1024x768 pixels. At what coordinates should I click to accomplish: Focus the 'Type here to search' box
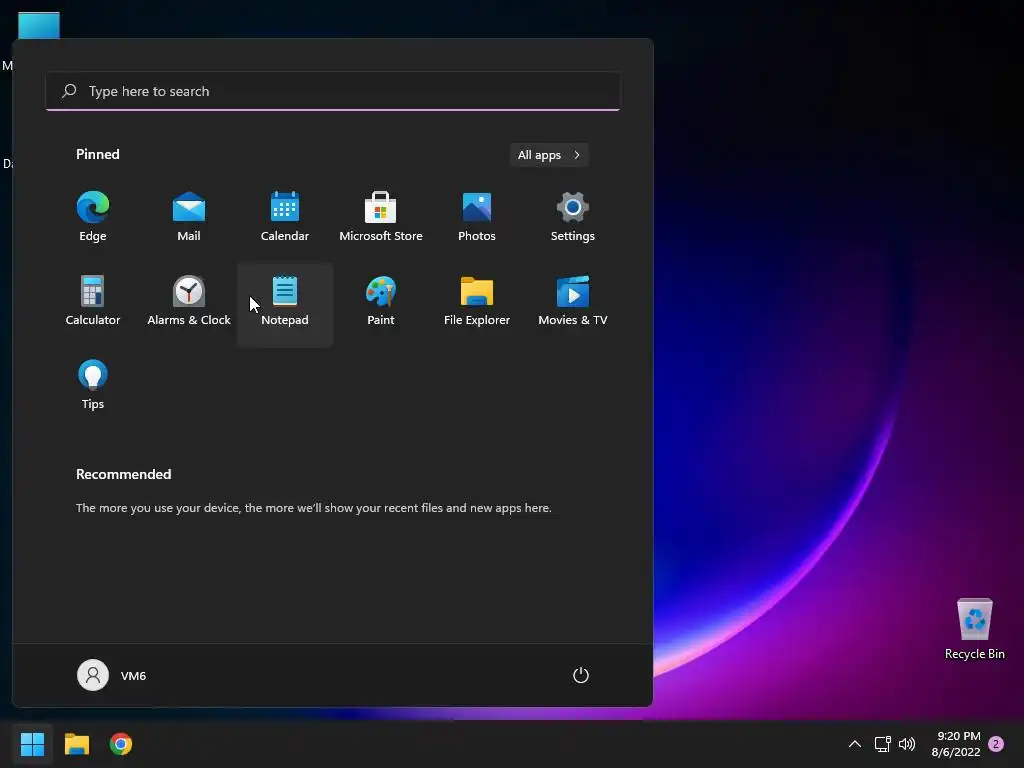(333, 91)
